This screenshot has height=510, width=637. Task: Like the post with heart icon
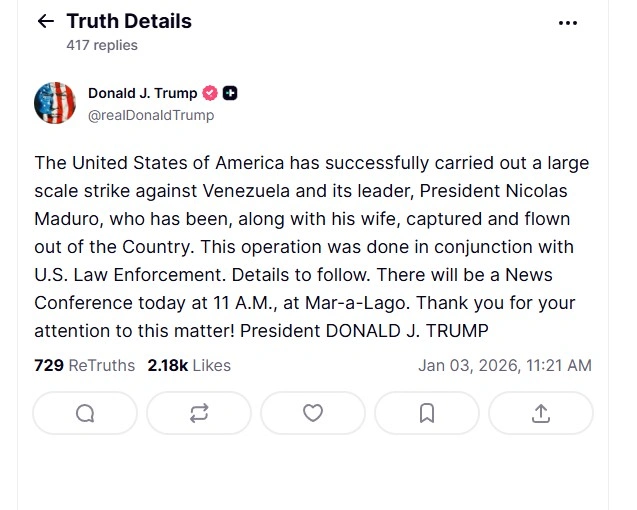(313, 413)
